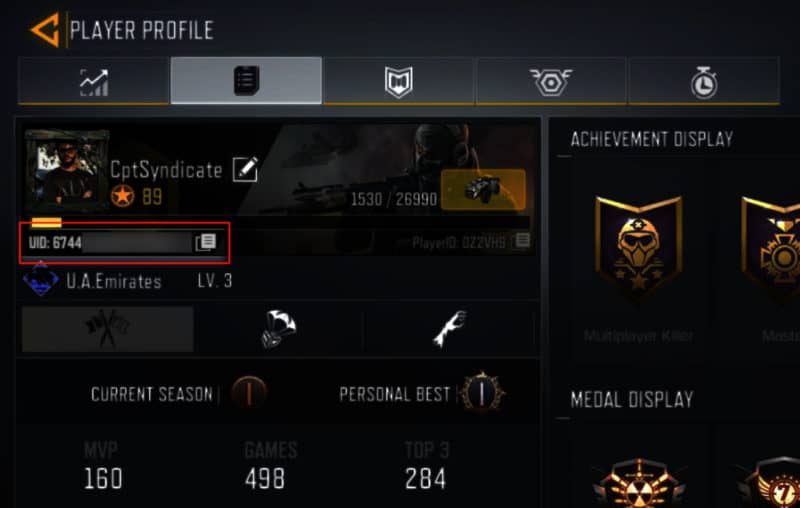Open the orange vehicle reward box
The width and height of the screenshot is (800, 508).
coord(483,189)
